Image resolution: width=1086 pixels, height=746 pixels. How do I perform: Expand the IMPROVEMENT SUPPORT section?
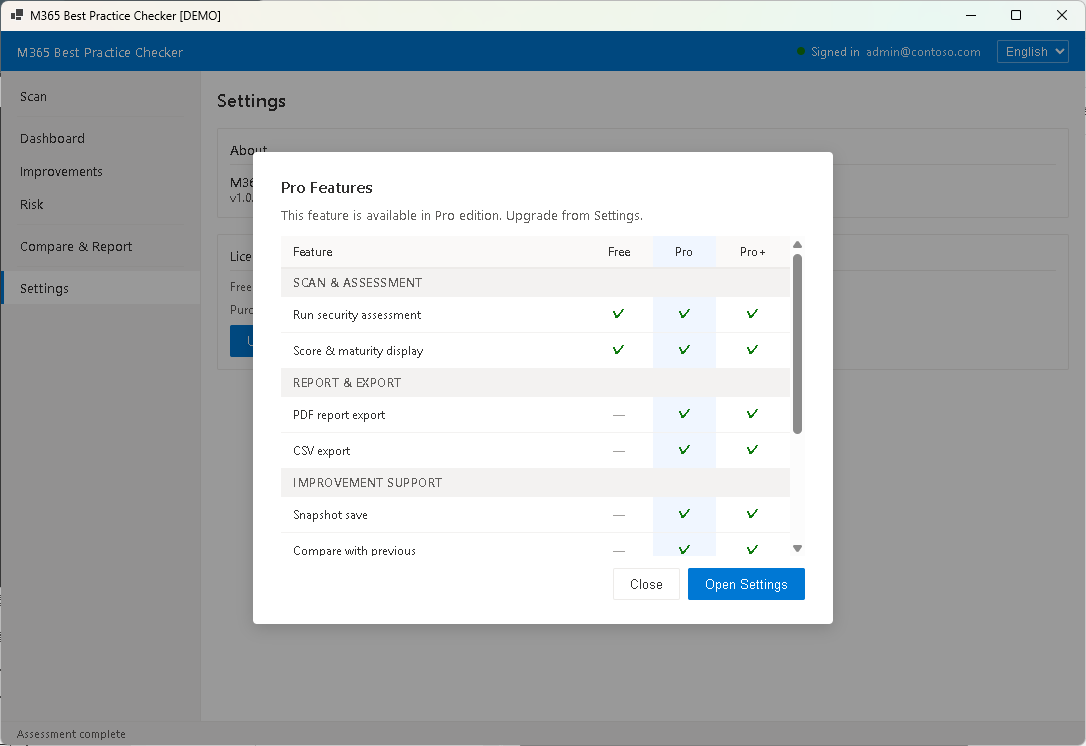click(x=367, y=482)
